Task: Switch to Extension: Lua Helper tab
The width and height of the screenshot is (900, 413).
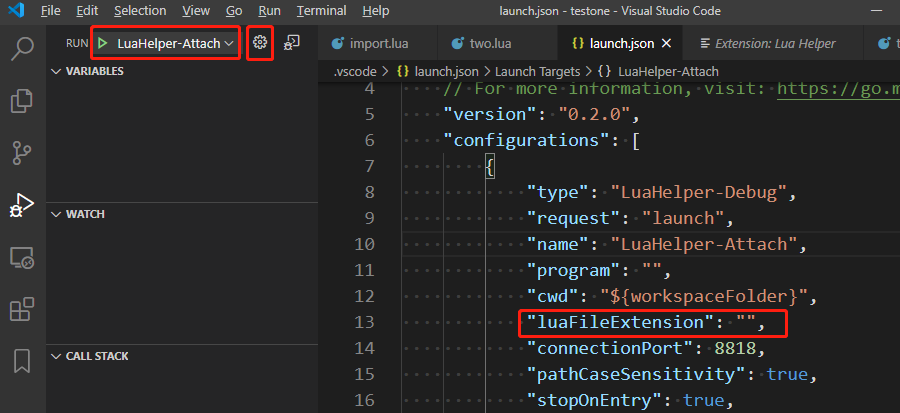Action: click(773, 43)
